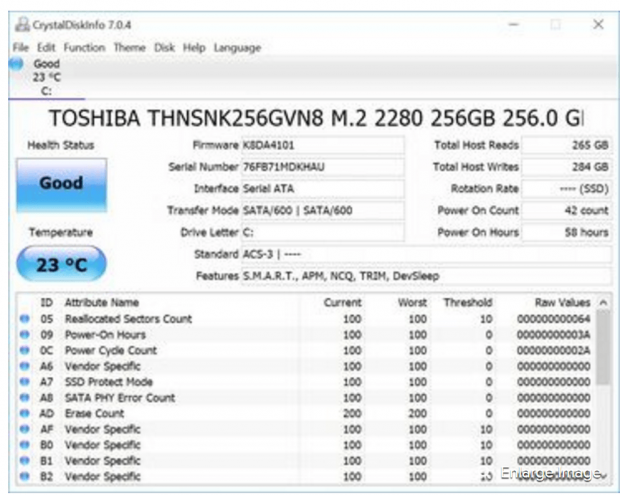Click the 23 °C temperature button

pos(60,267)
